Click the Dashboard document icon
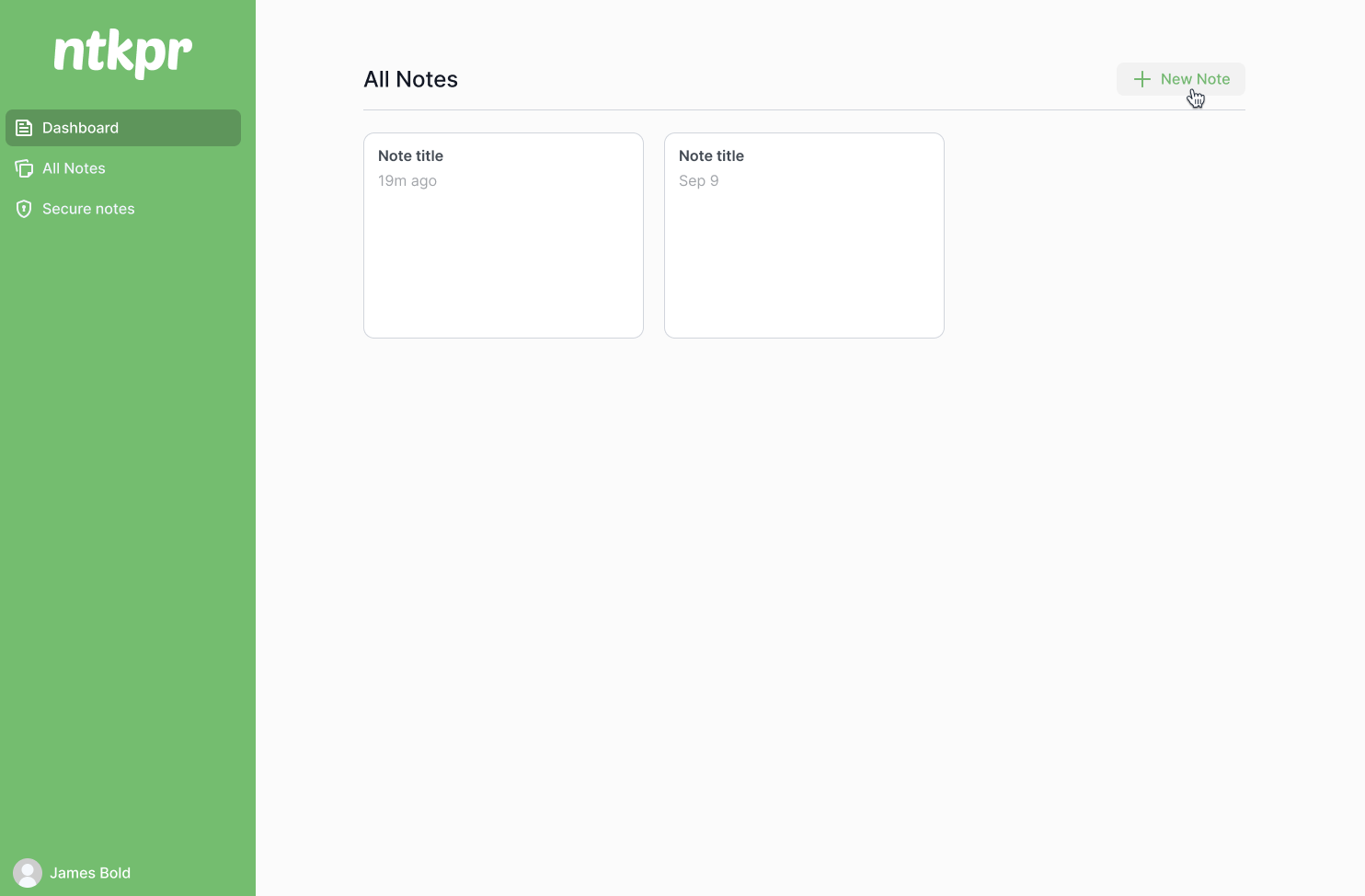Screen dimensions: 1365x896 (x=24, y=128)
